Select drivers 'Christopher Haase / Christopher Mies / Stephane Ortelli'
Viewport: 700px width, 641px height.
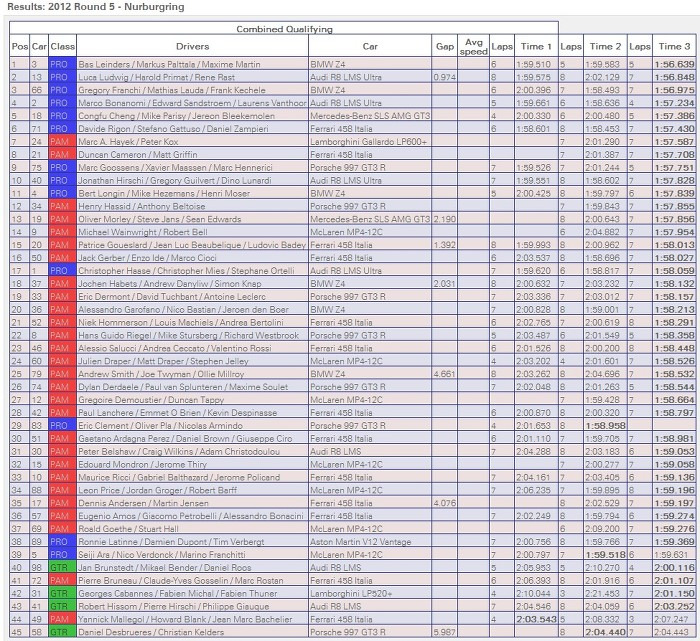(186, 271)
